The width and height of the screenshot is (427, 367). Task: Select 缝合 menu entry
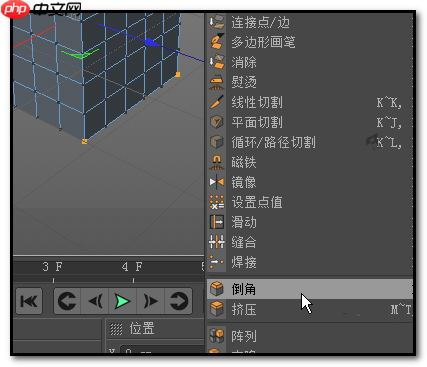coord(310,242)
